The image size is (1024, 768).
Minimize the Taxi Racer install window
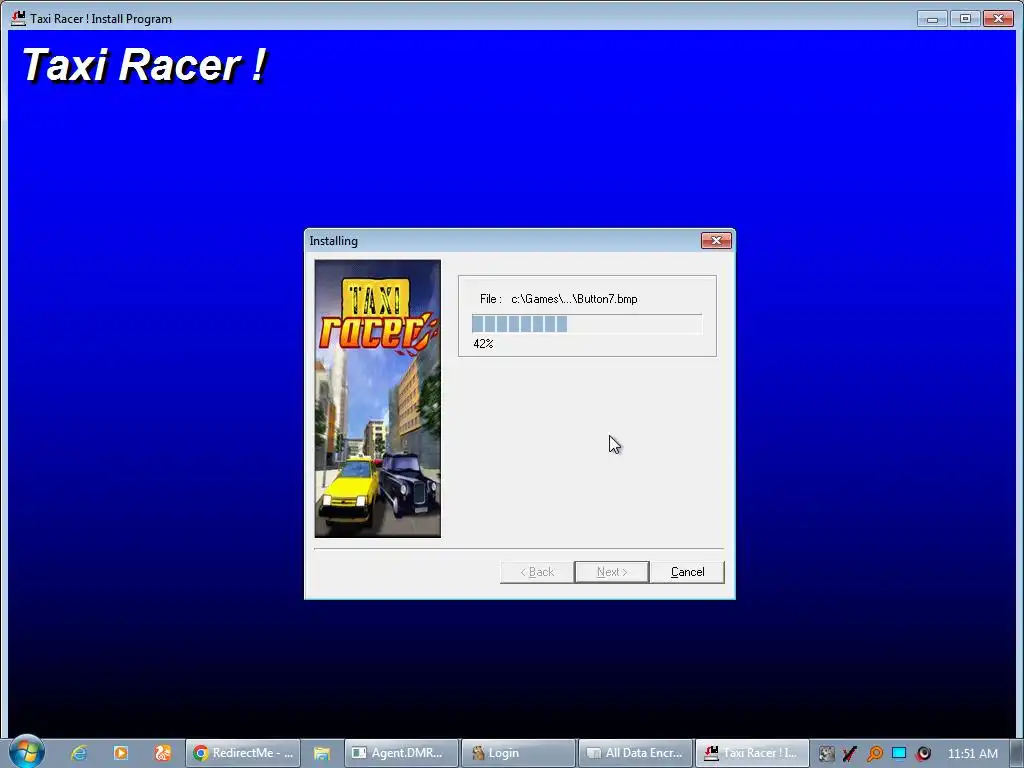(x=932, y=19)
